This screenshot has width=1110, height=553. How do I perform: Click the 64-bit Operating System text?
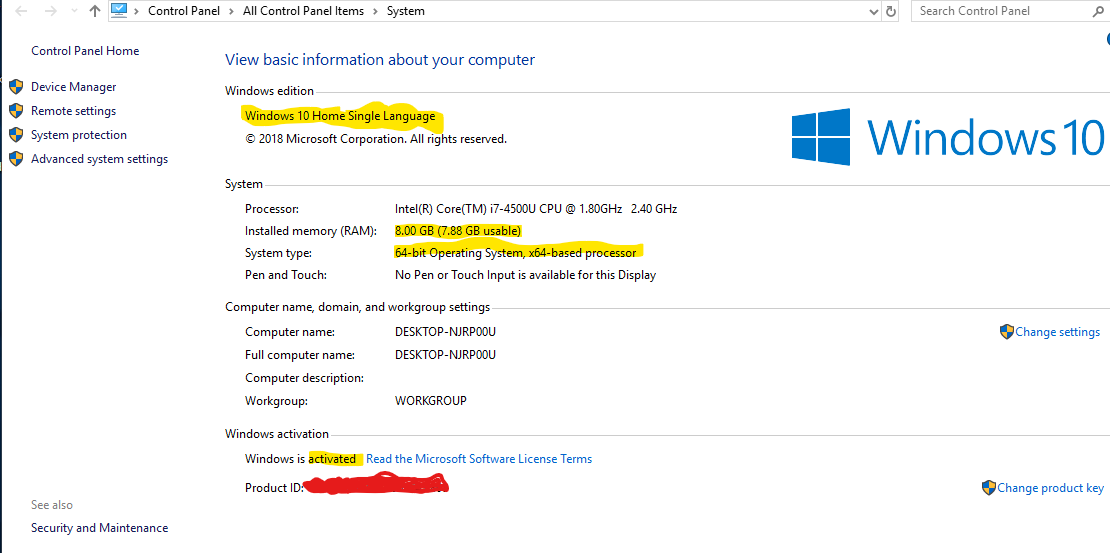(515, 253)
